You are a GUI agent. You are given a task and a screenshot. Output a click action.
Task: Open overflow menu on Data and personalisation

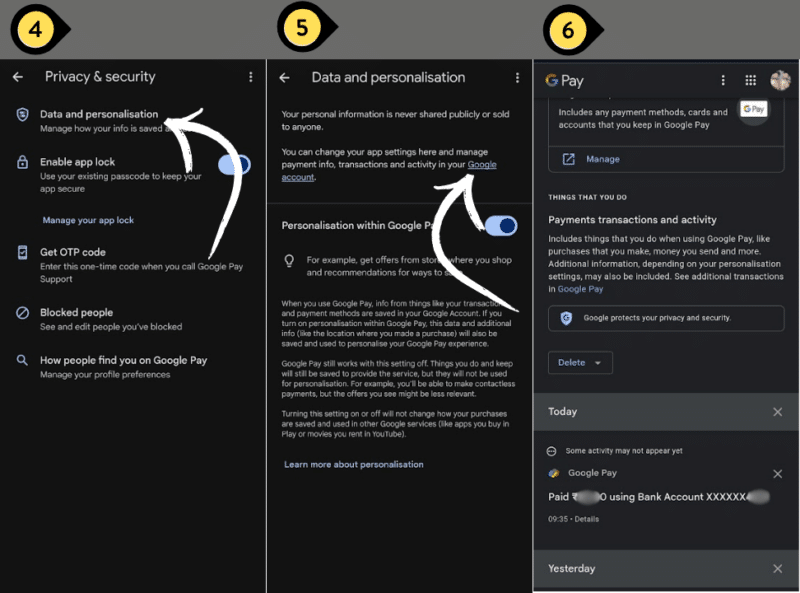coord(517,77)
